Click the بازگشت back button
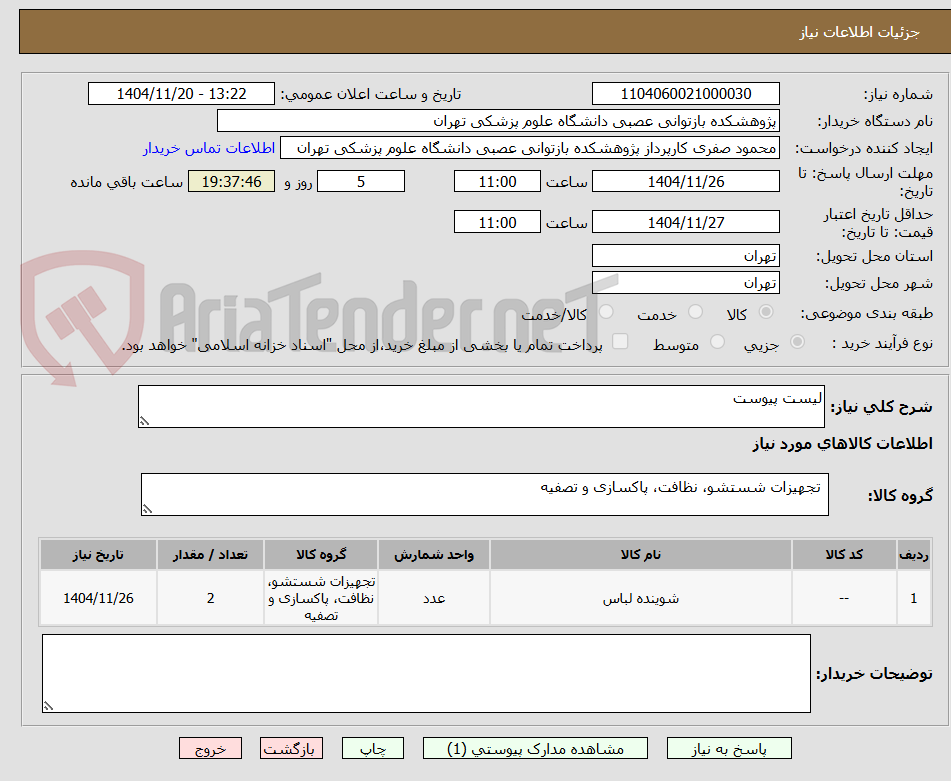951x781 pixels. pos(291,748)
